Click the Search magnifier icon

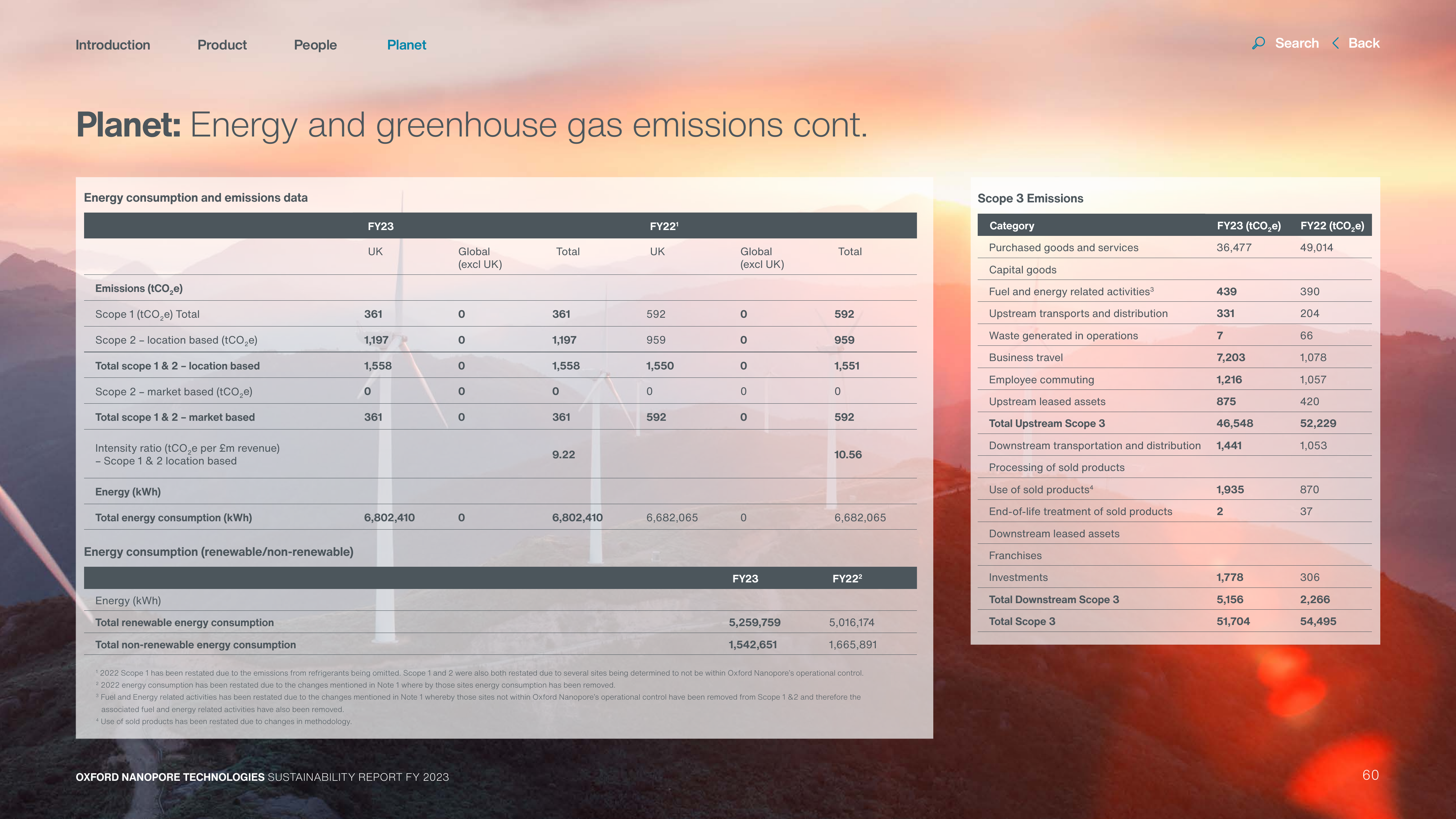pyautogui.click(x=1258, y=43)
